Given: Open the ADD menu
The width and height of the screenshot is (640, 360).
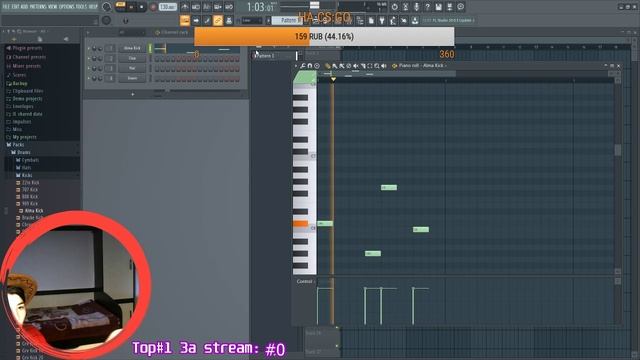Looking at the screenshot, I should point(24,7).
